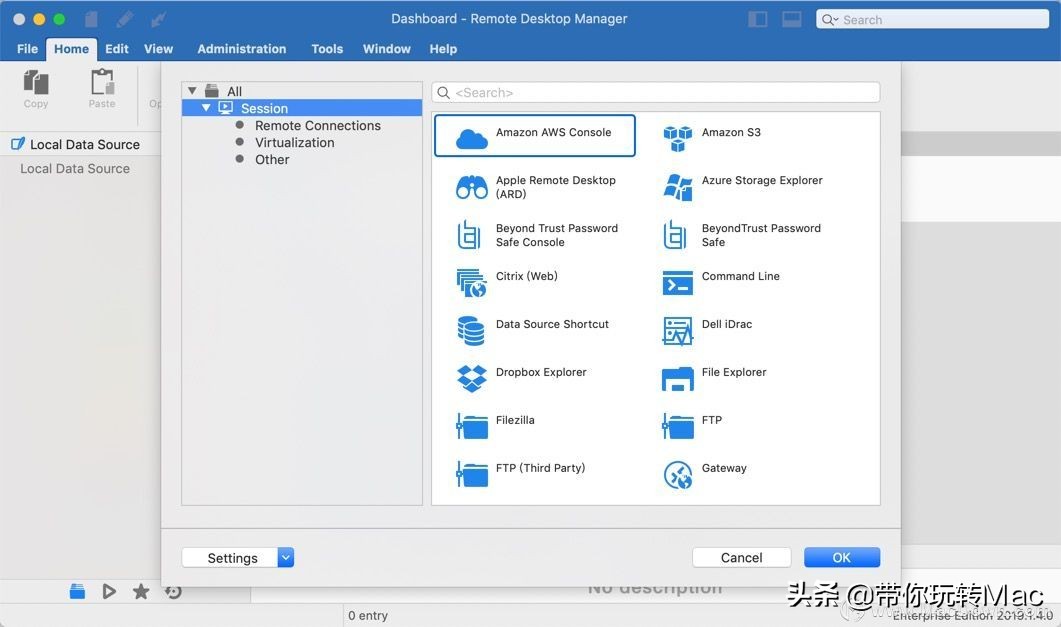This screenshot has height=627, width=1061.
Task: Click the Cancel button
Action: pyautogui.click(x=741, y=558)
